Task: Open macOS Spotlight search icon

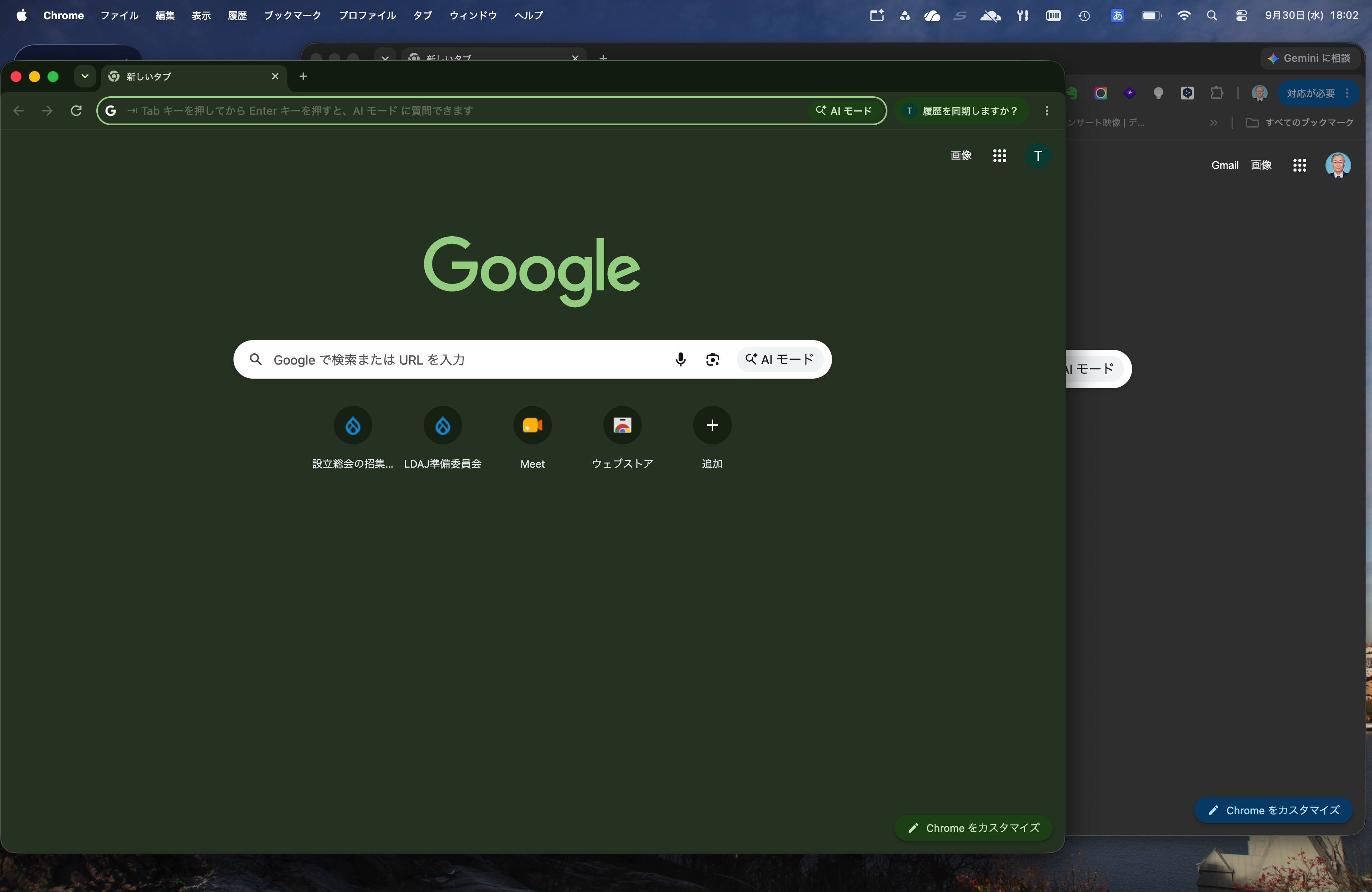Action: (x=1212, y=16)
